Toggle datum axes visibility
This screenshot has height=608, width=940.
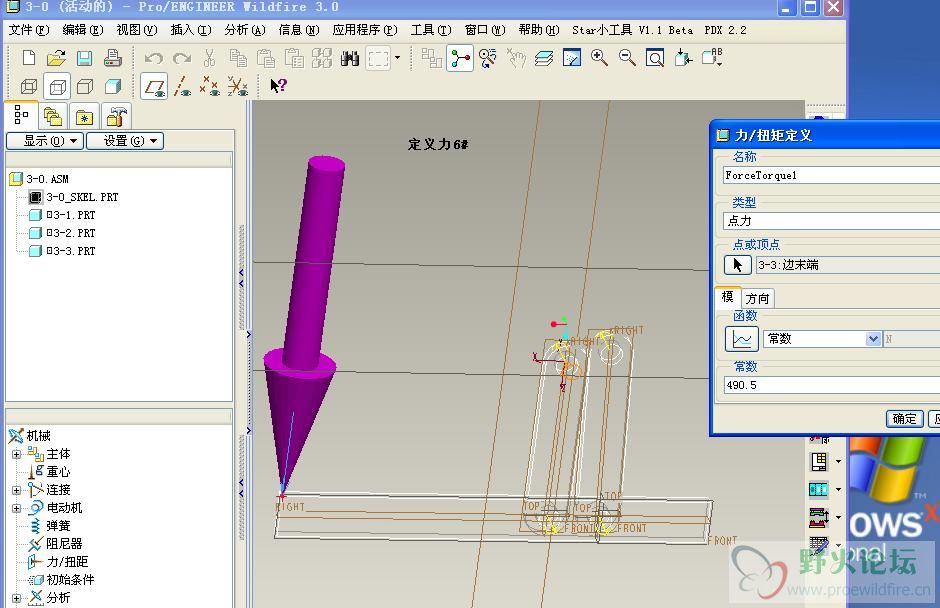(x=182, y=87)
